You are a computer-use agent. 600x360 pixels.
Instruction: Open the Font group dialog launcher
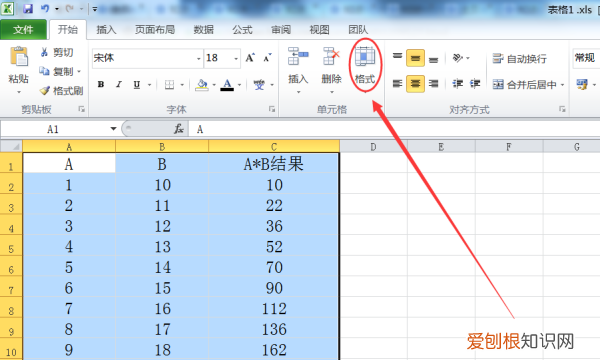pos(272,109)
